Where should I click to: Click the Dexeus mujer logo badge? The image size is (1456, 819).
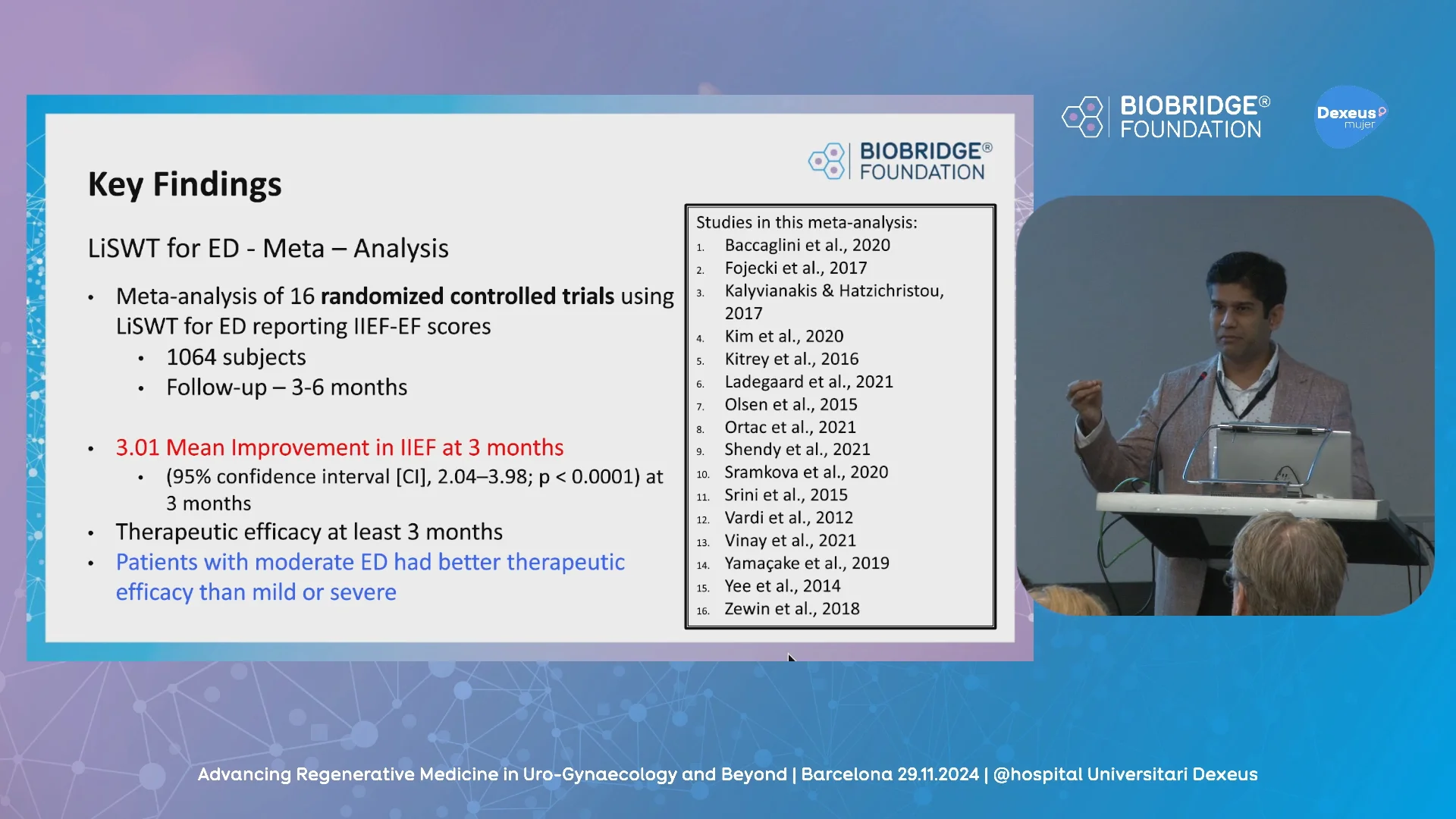pos(1351,117)
